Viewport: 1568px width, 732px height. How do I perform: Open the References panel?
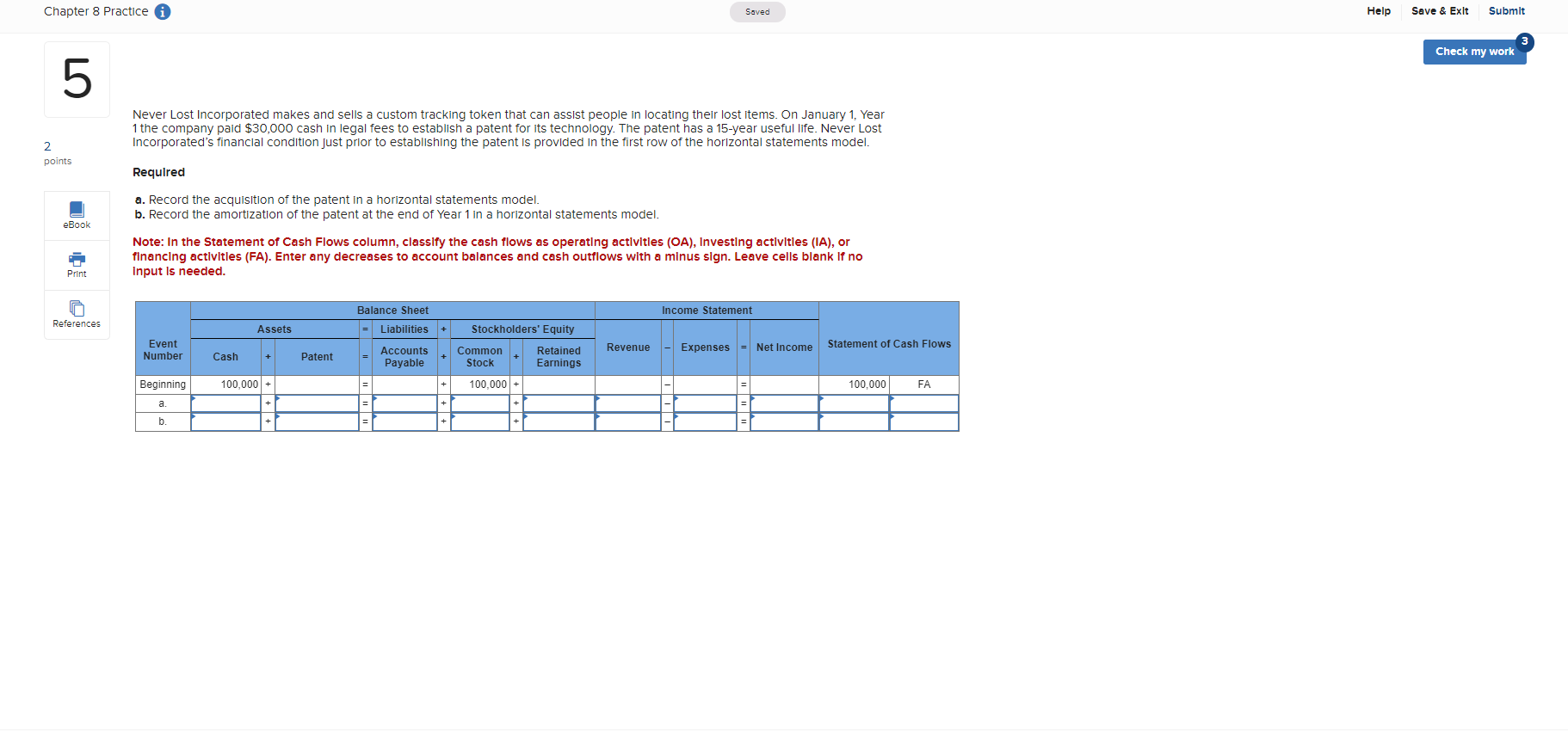[x=77, y=315]
